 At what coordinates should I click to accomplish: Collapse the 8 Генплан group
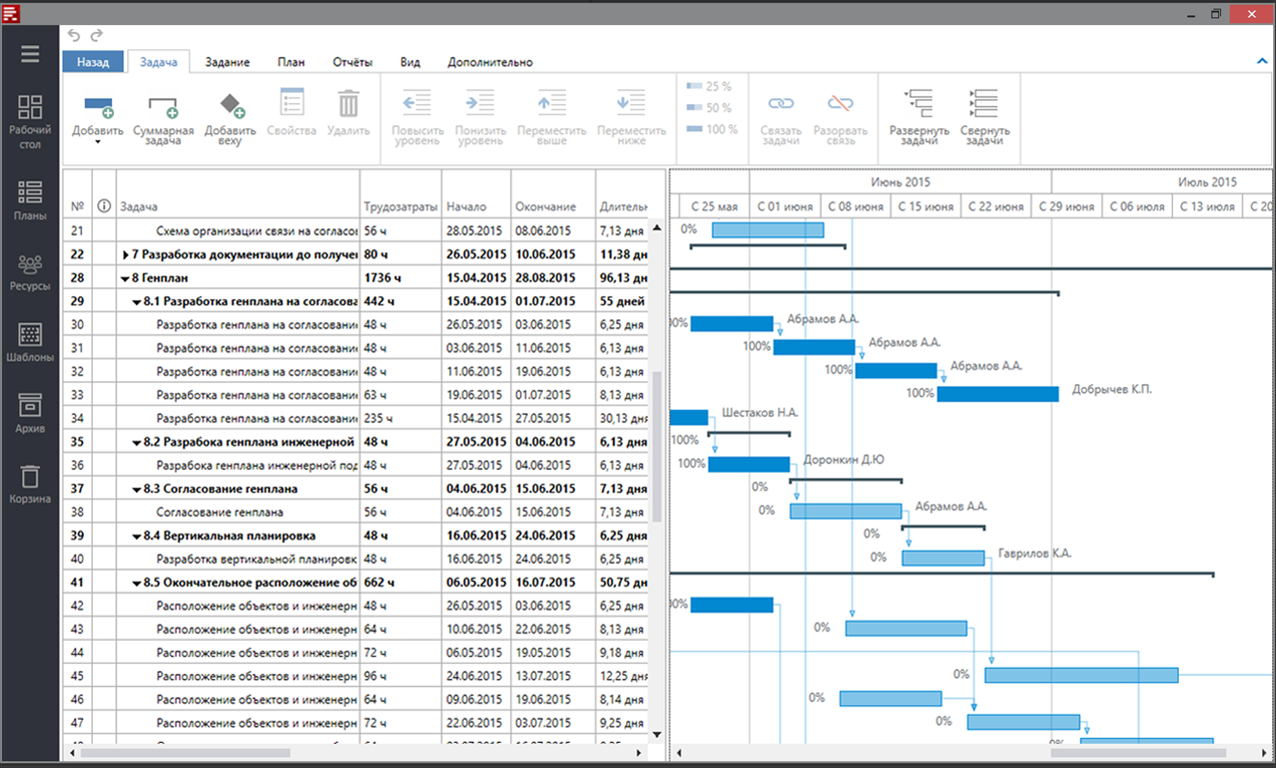pyautogui.click(x=125, y=278)
